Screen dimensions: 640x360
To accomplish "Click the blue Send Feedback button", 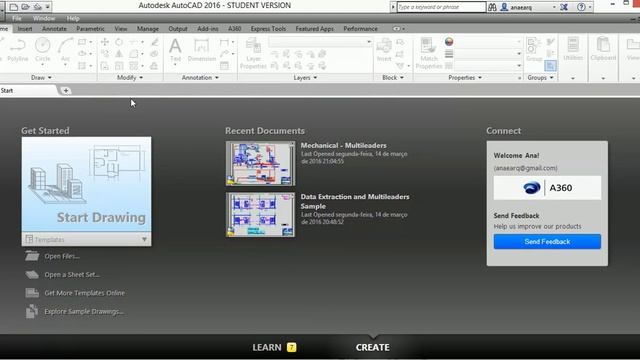I will coord(547,242).
